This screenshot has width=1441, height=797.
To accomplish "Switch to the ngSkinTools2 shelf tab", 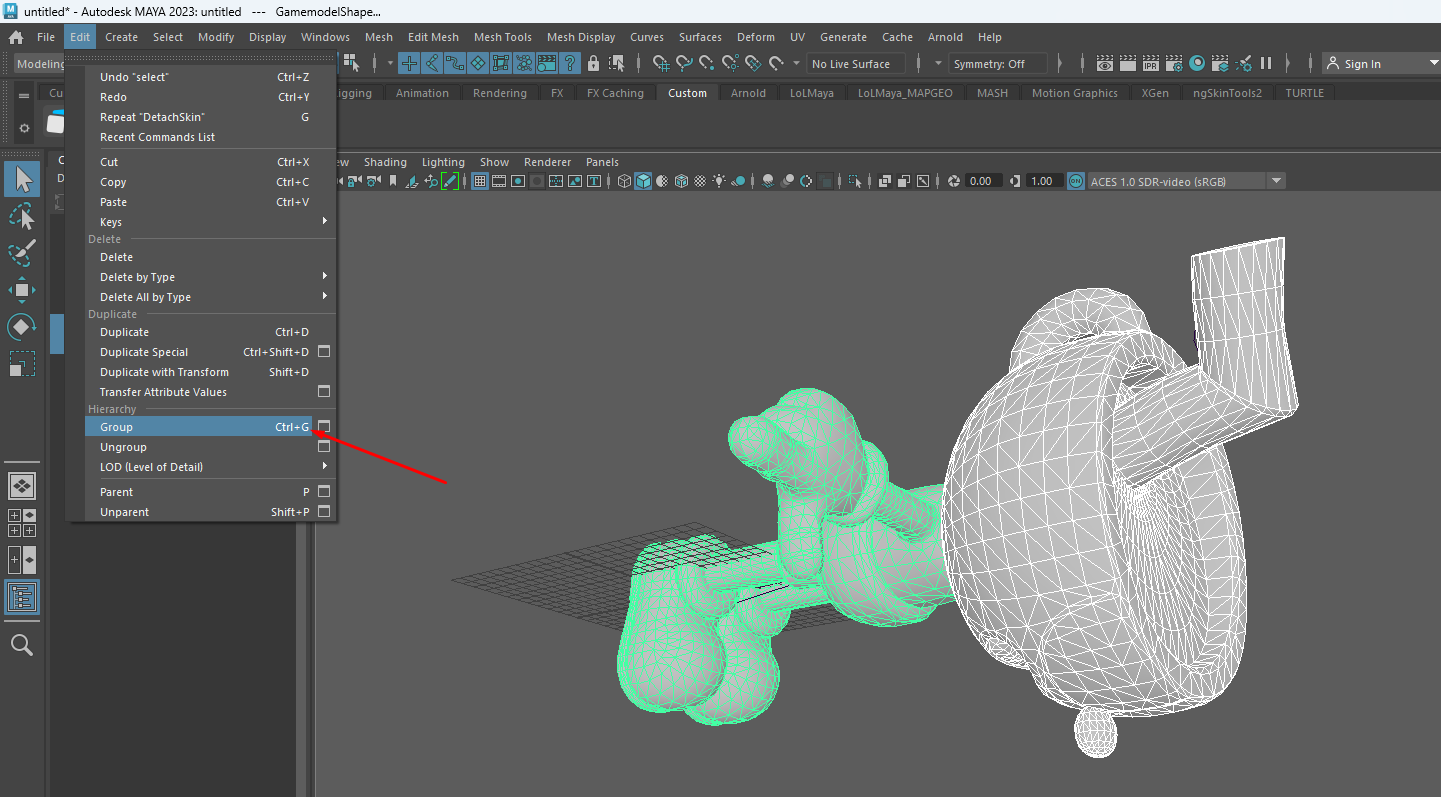I will click(x=1227, y=93).
